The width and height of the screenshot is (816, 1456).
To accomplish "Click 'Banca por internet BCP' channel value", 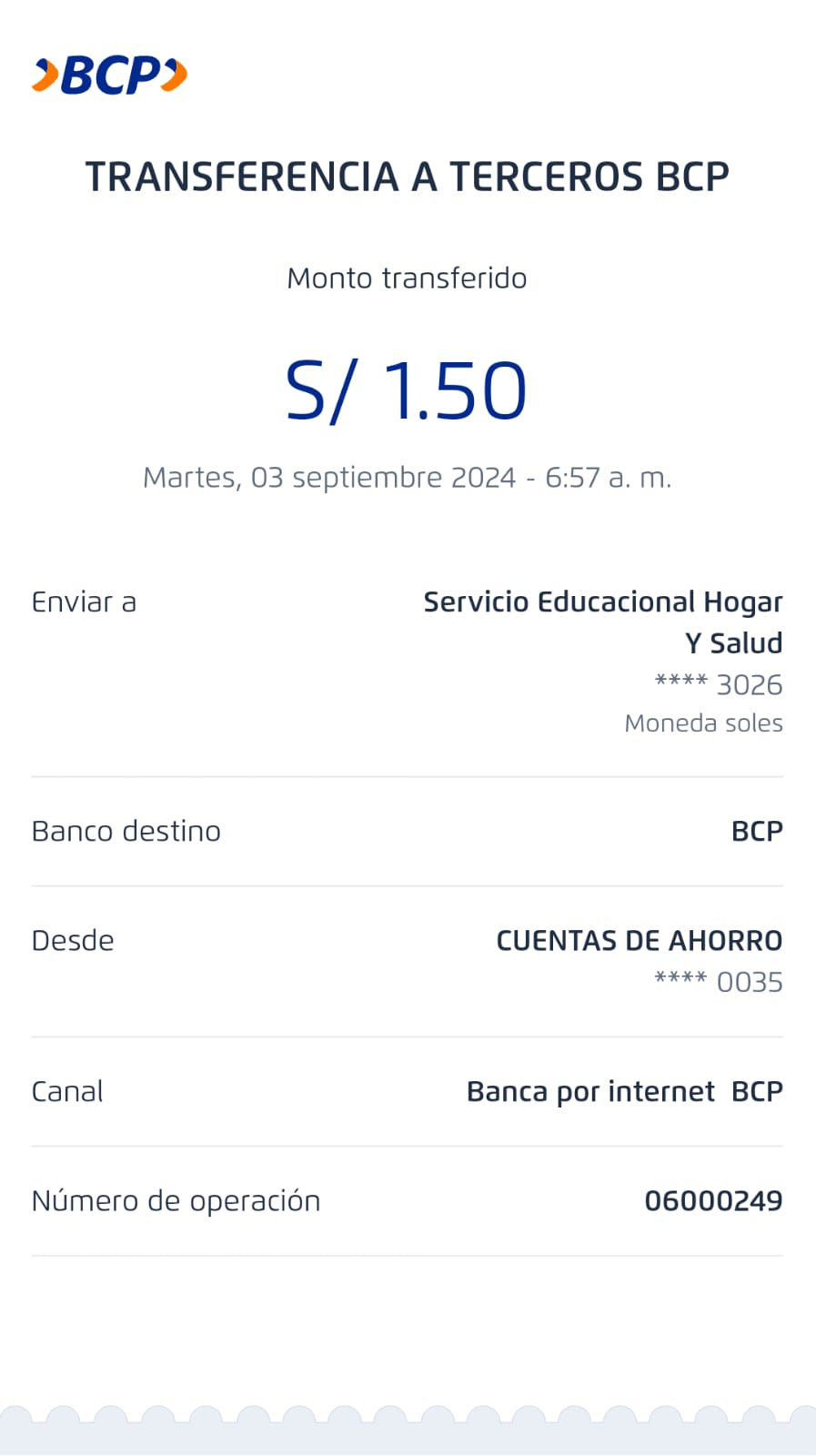I will tap(624, 1092).
